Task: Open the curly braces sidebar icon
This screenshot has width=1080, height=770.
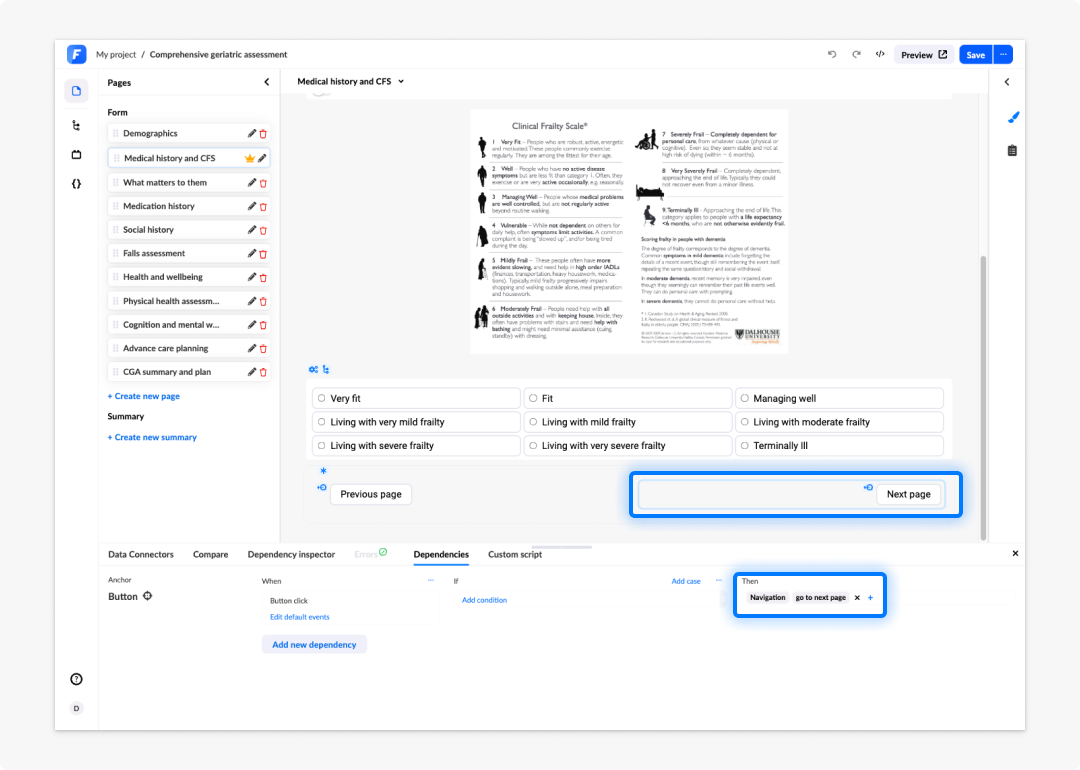Action: pyautogui.click(x=76, y=184)
